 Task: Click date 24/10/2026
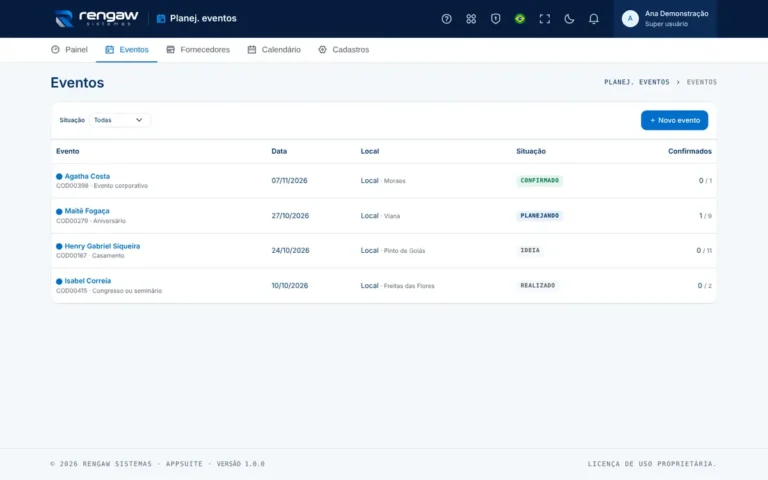tap(290, 250)
